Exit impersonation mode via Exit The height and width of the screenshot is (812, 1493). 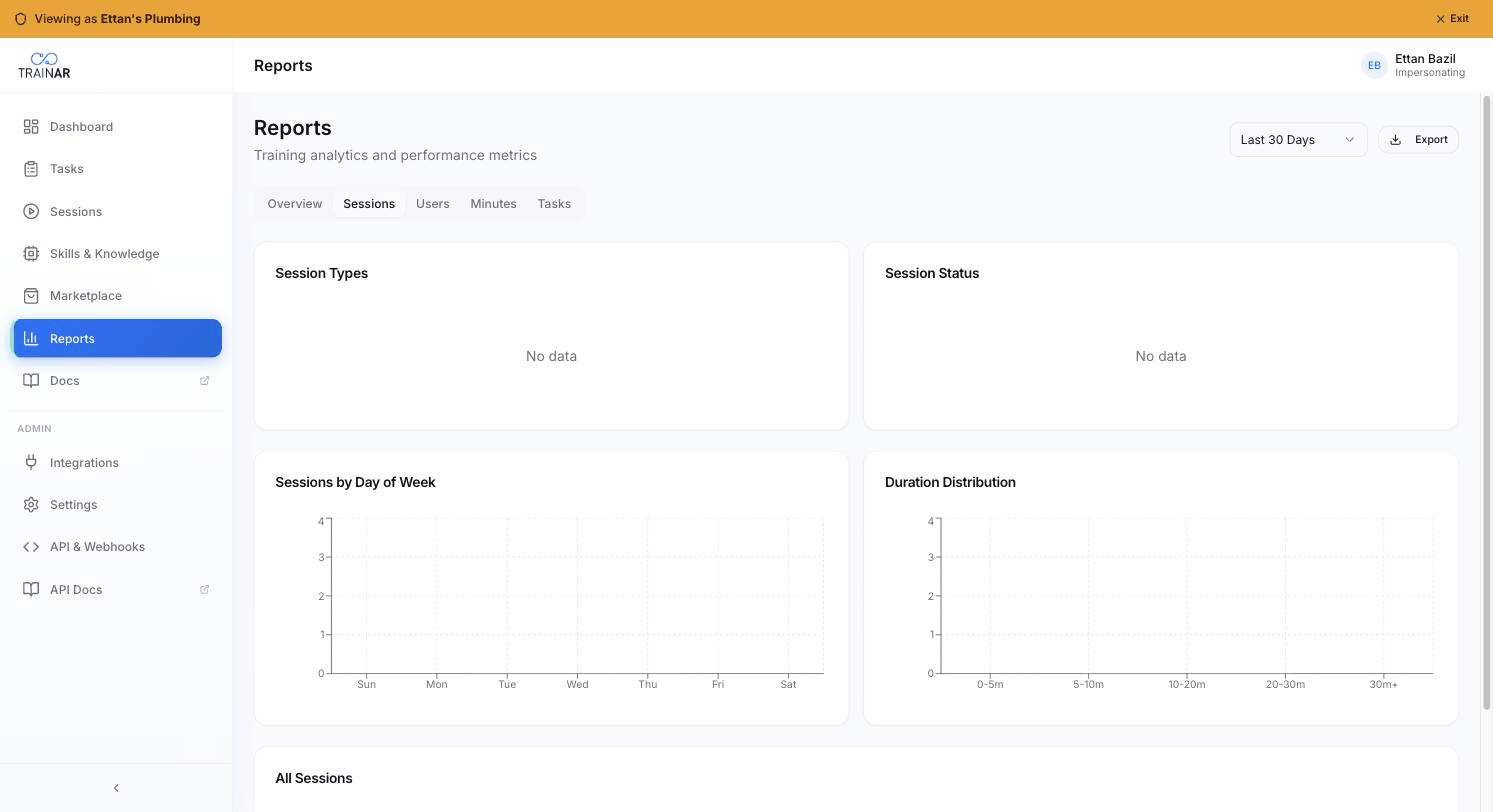point(1453,19)
